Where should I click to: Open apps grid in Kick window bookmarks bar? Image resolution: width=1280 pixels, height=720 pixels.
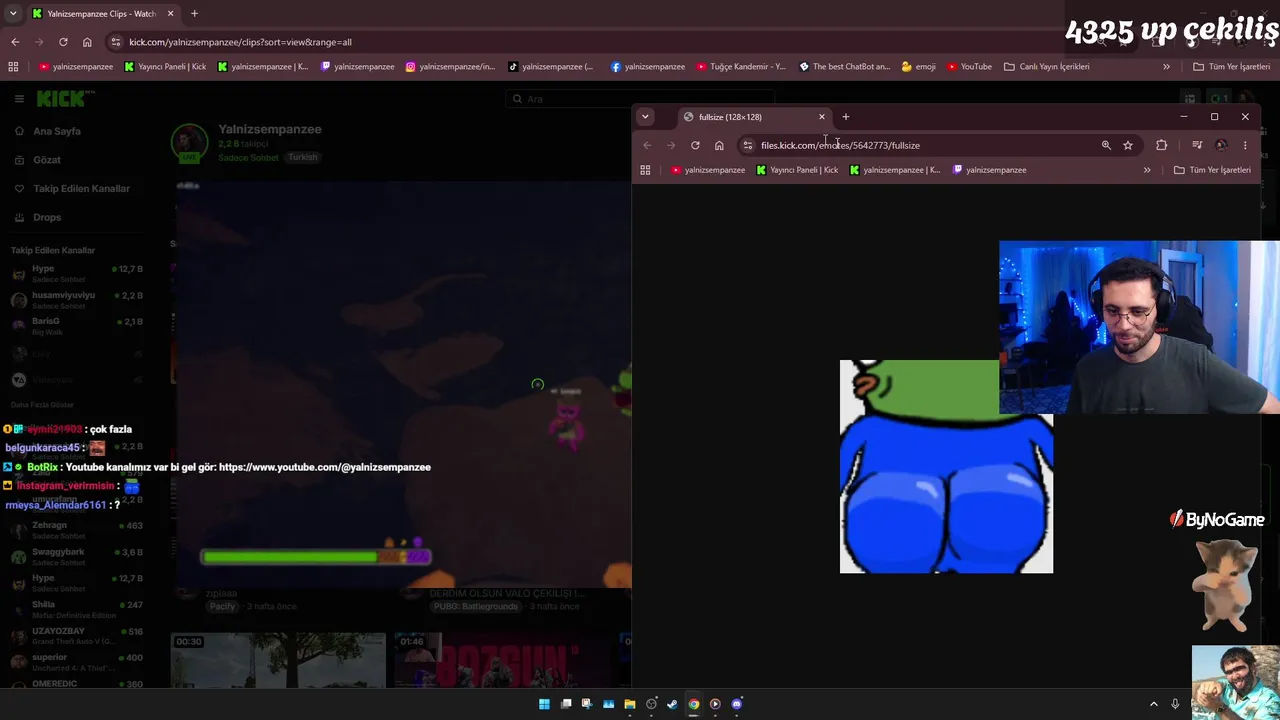13,67
